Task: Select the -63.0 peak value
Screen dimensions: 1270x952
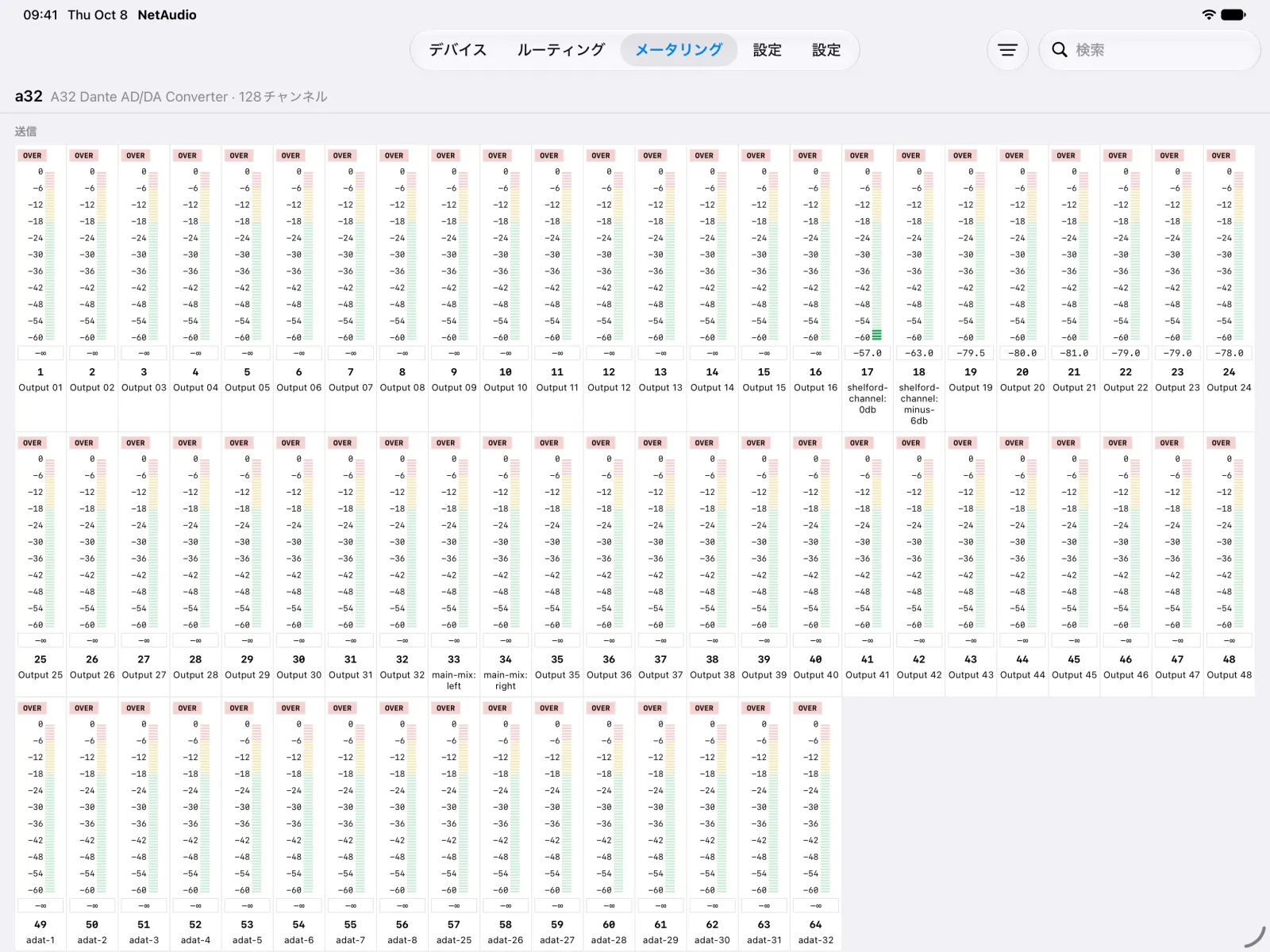Action: click(919, 353)
